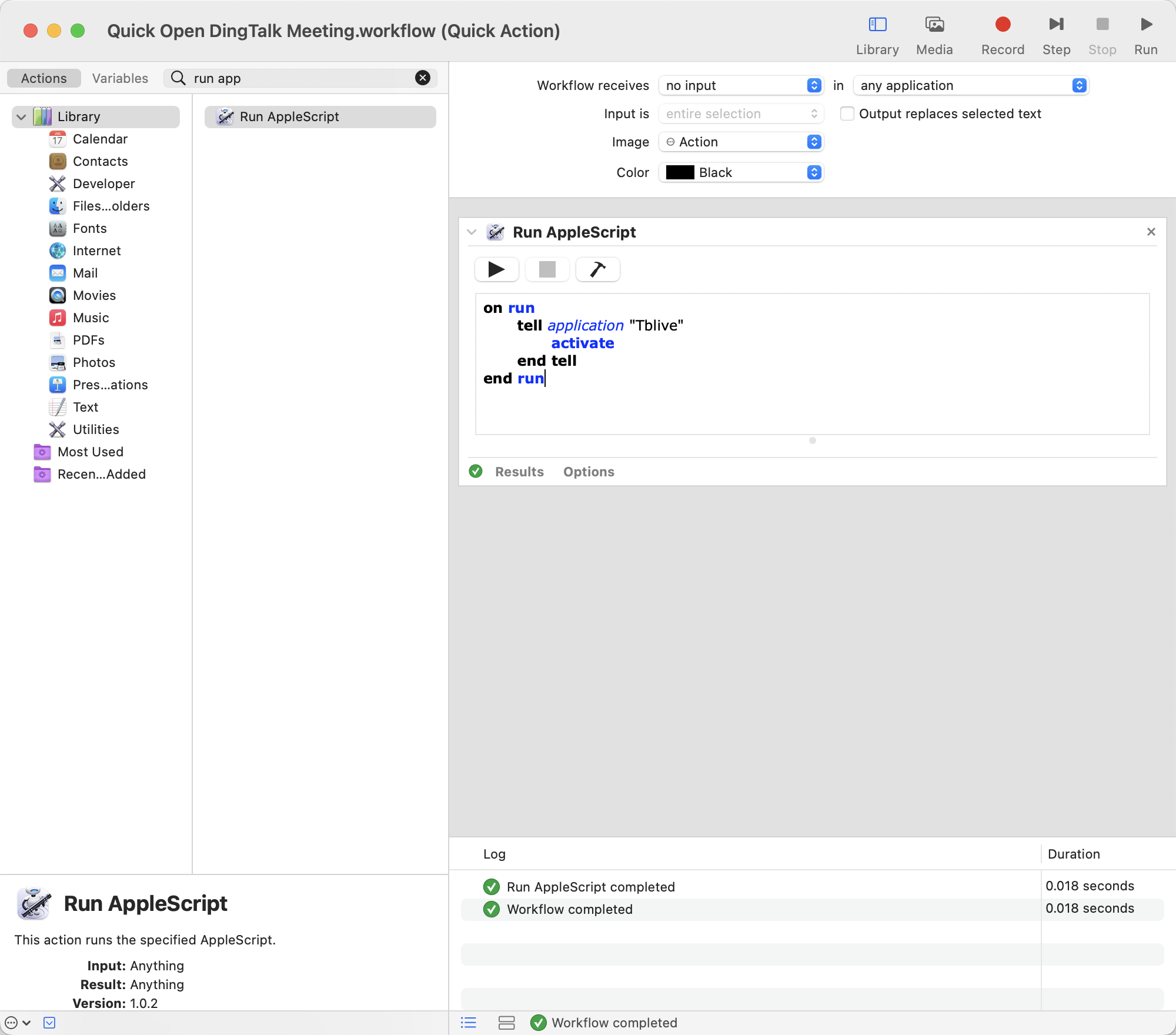Viewport: 1176px width, 1035px height.
Task: Run the workflow with Run icon
Action: (x=1146, y=25)
